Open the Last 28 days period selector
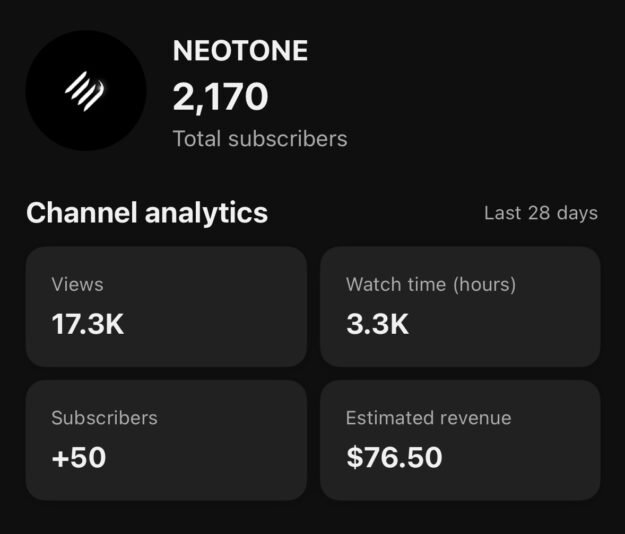 coord(540,213)
